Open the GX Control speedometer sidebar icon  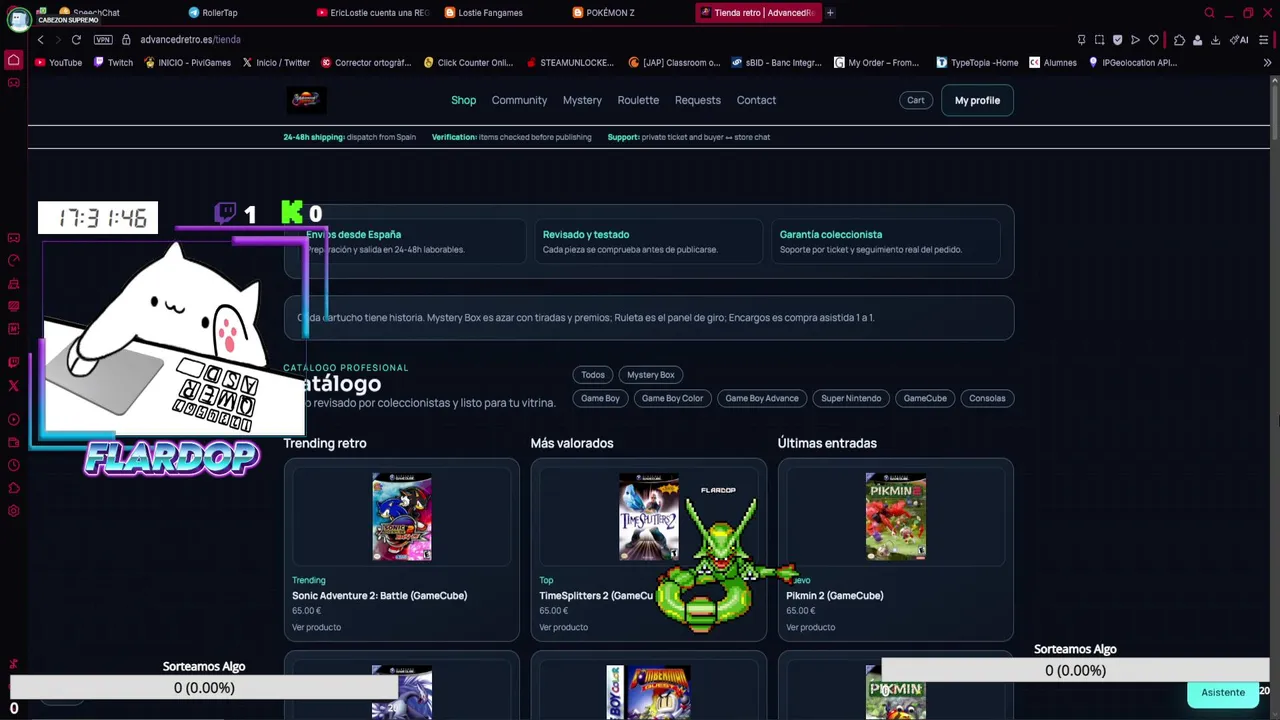[x=14, y=260]
